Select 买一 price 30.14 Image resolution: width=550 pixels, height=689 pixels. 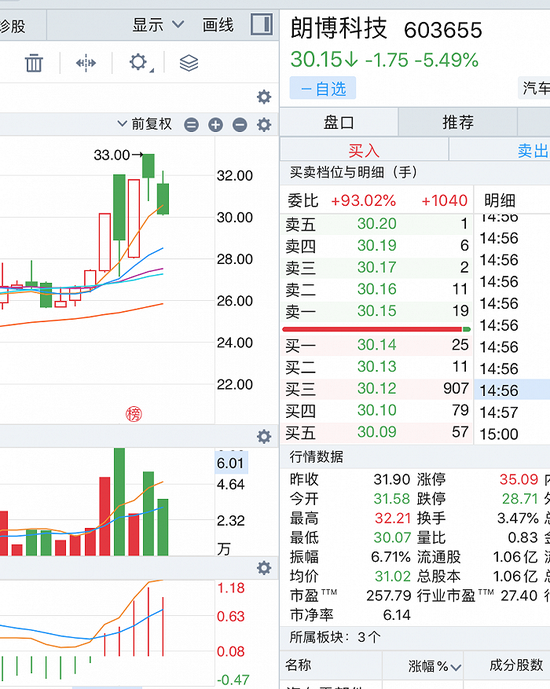(x=376, y=345)
